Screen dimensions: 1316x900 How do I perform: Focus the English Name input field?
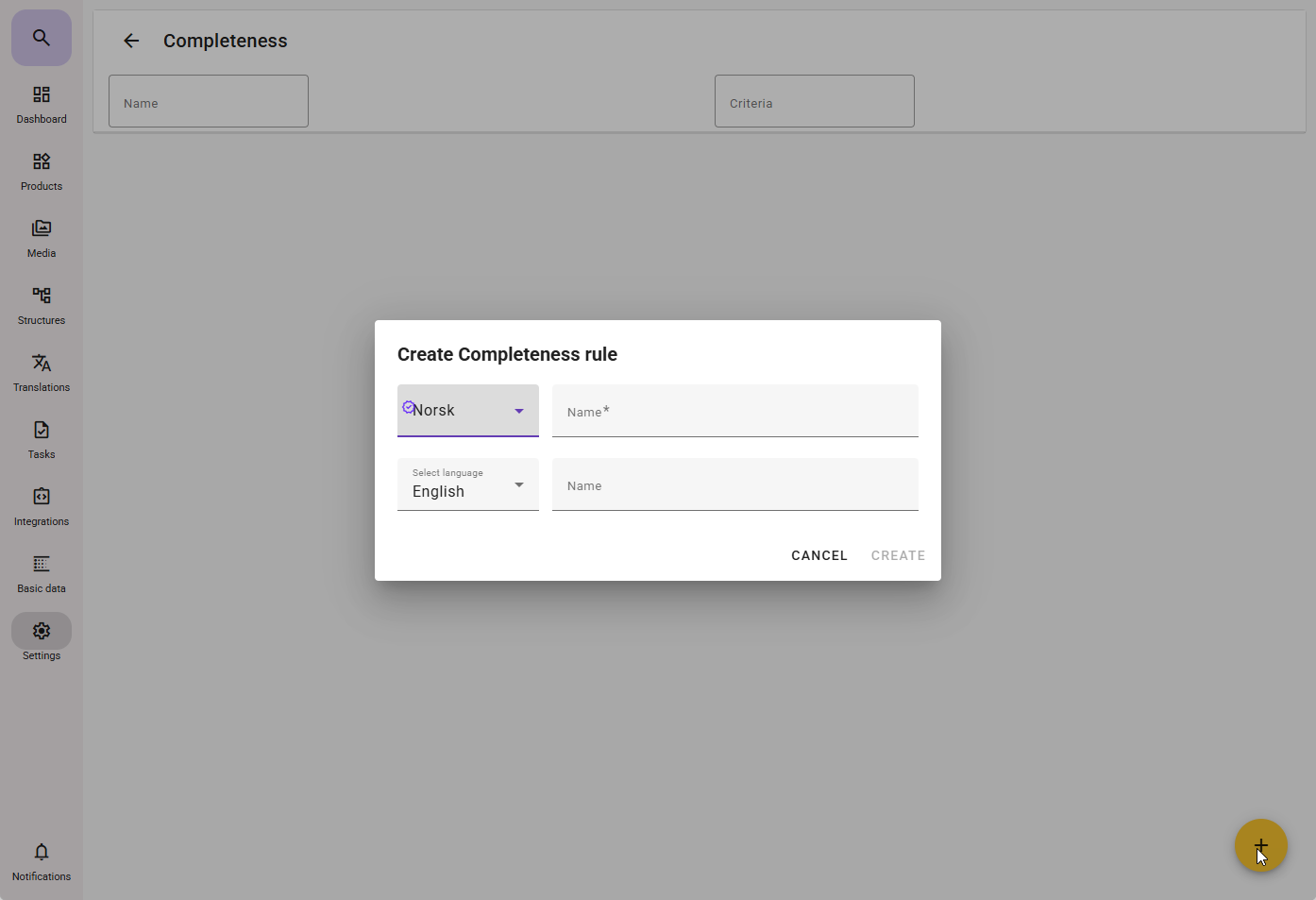point(734,484)
